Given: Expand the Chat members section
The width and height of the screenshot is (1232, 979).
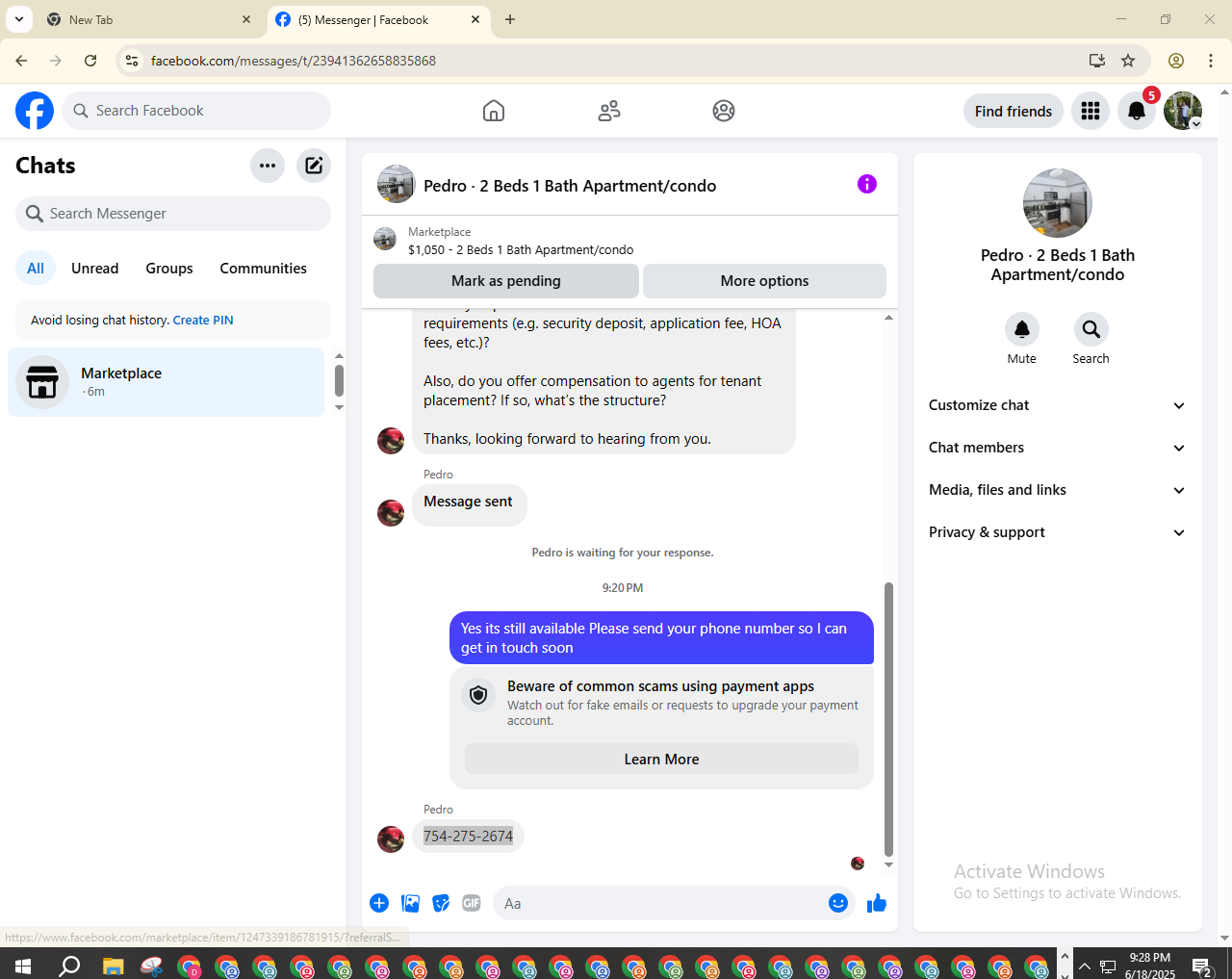Looking at the screenshot, I should tap(1058, 448).
